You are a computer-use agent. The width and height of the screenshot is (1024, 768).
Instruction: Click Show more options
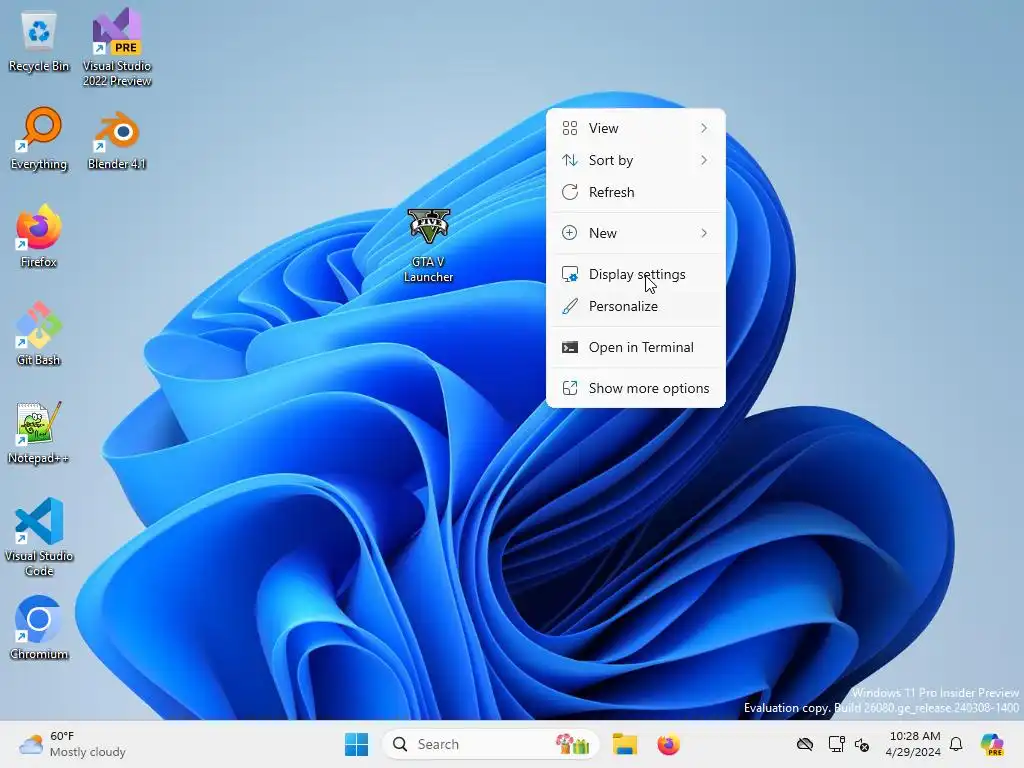[x=635, y=389]
